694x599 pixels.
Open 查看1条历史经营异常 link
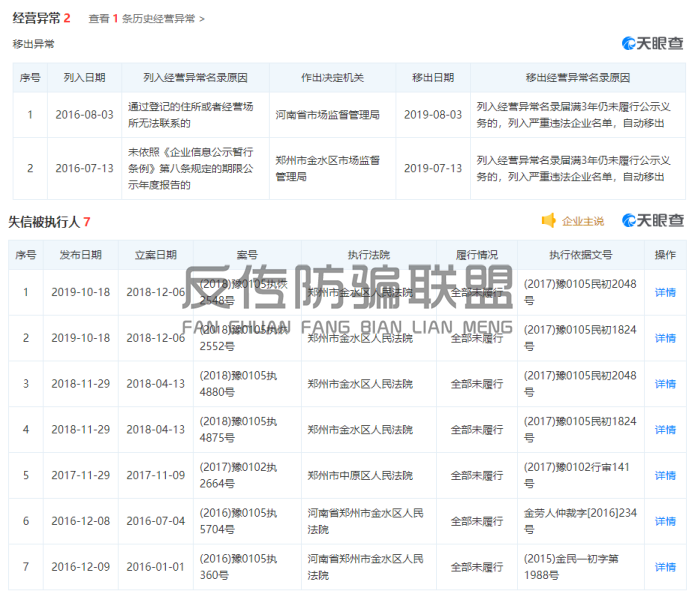tap(146, 19)
